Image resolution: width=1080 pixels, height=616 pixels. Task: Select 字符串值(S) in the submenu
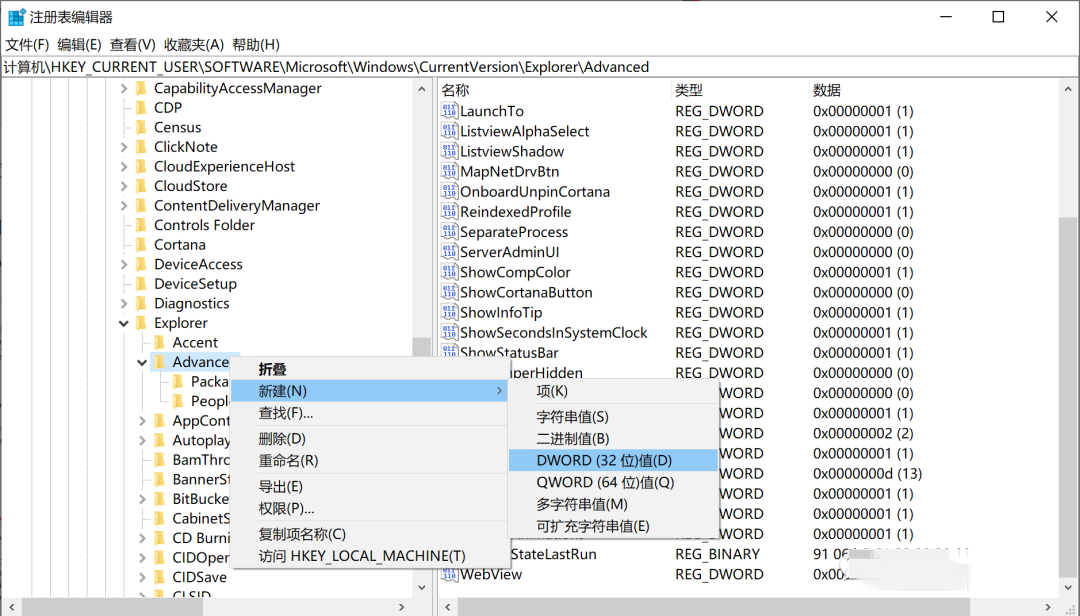coord(613,417)
